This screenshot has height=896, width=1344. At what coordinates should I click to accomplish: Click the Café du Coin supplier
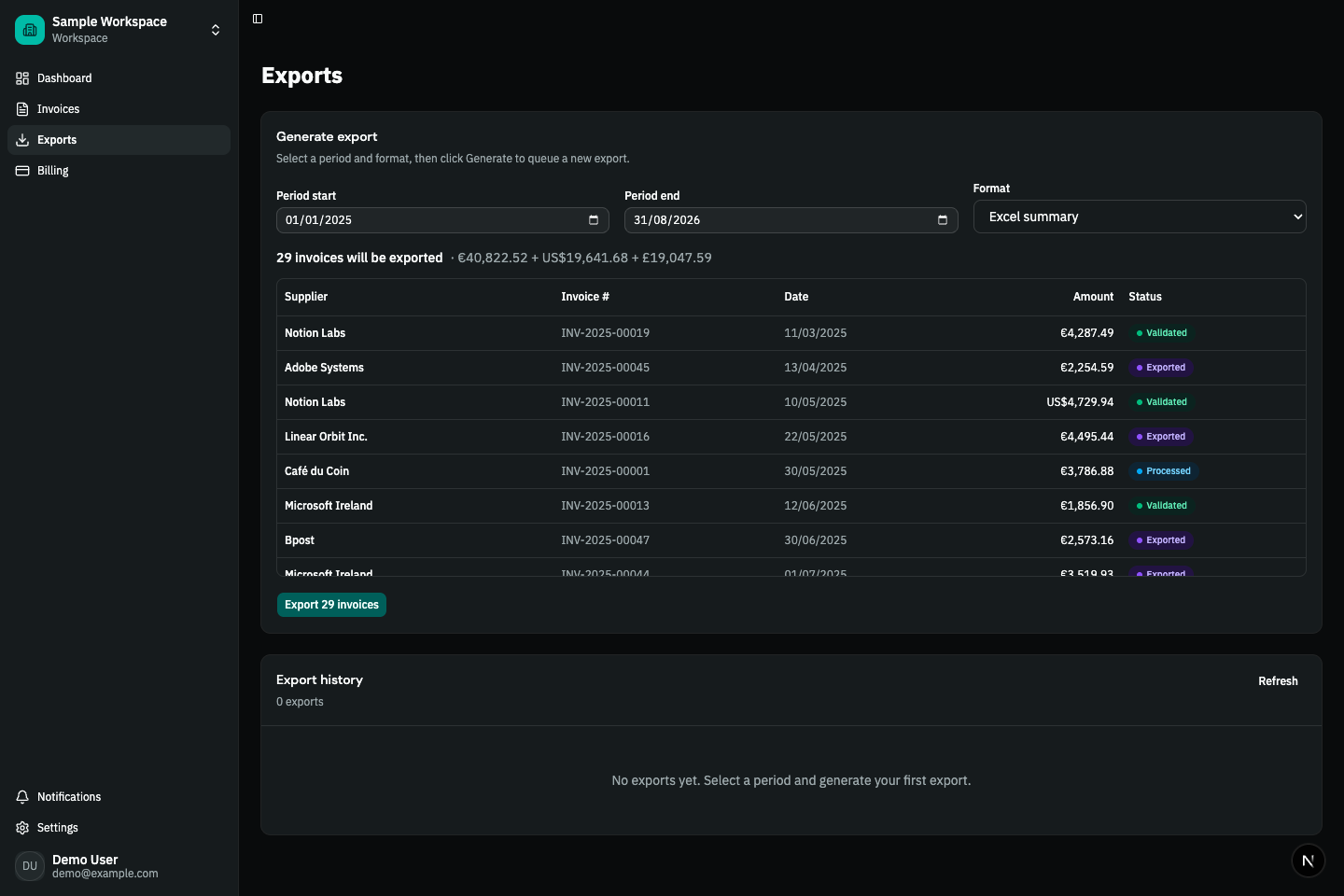coord(316,471)
